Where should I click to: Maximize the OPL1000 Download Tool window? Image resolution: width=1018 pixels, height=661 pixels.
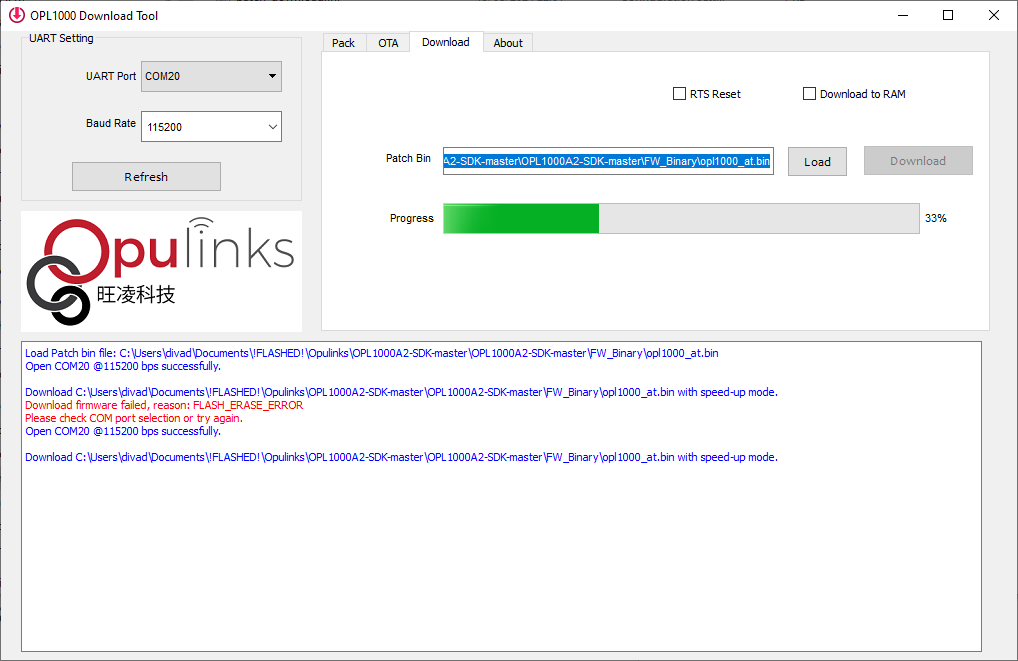tap(948, 15)
